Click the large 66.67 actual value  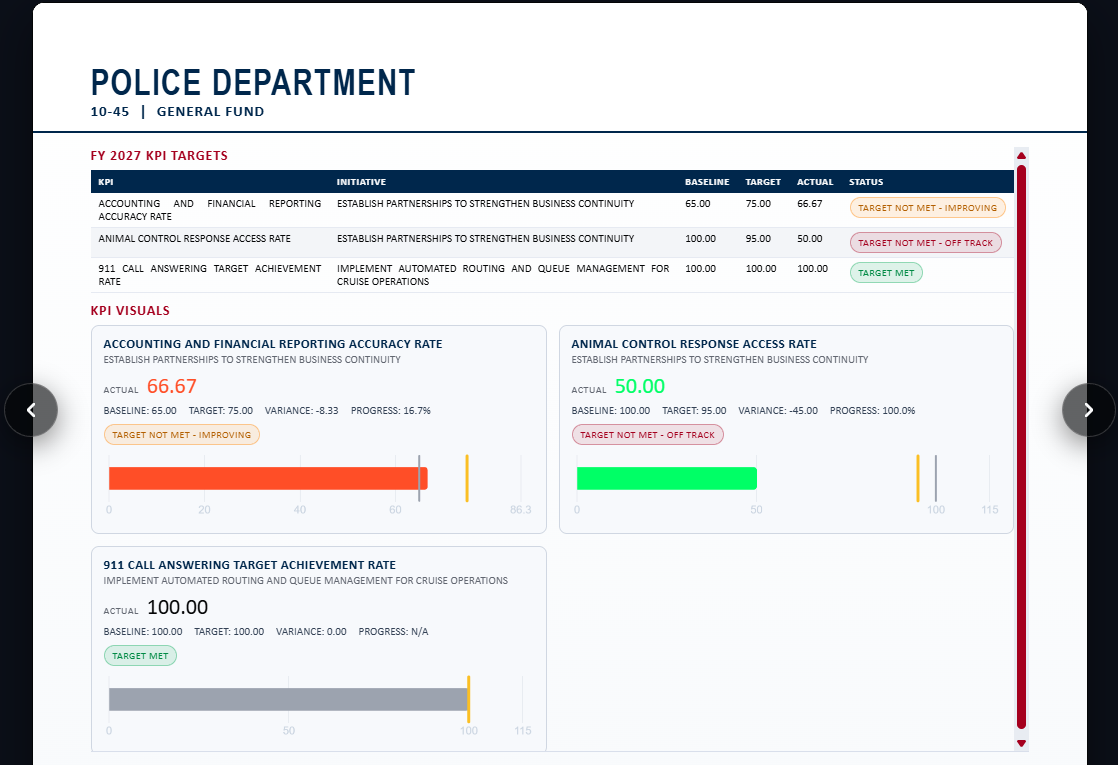[x=172, y=386]
